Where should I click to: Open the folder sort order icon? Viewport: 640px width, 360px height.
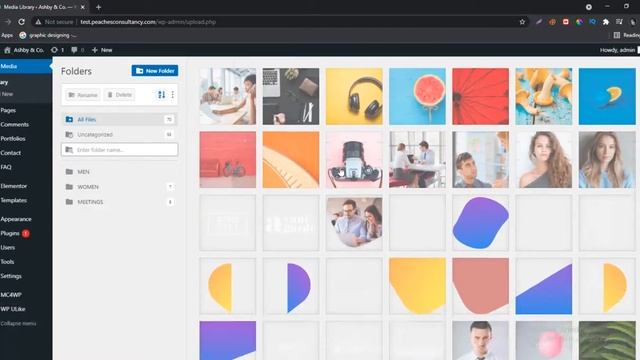pos(162,95)
